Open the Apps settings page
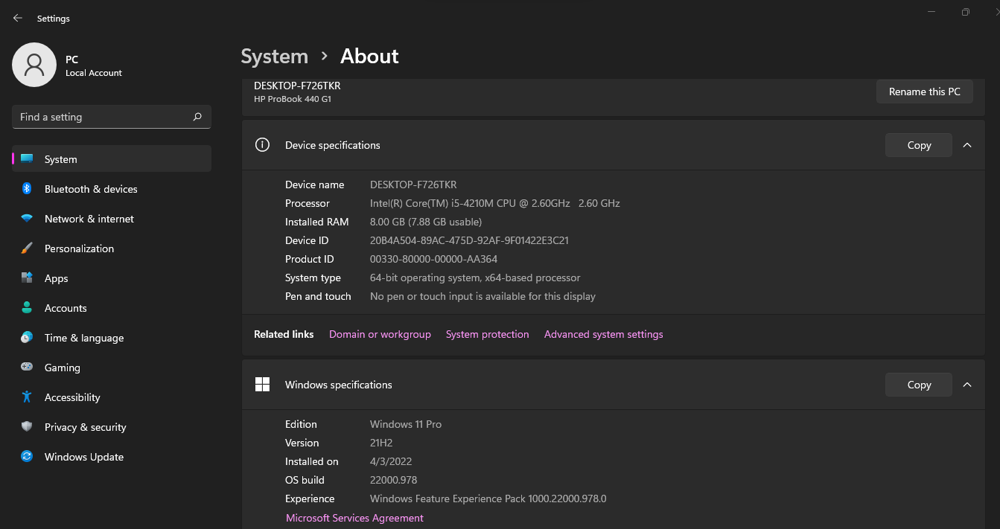 click(x=112, y=278)
